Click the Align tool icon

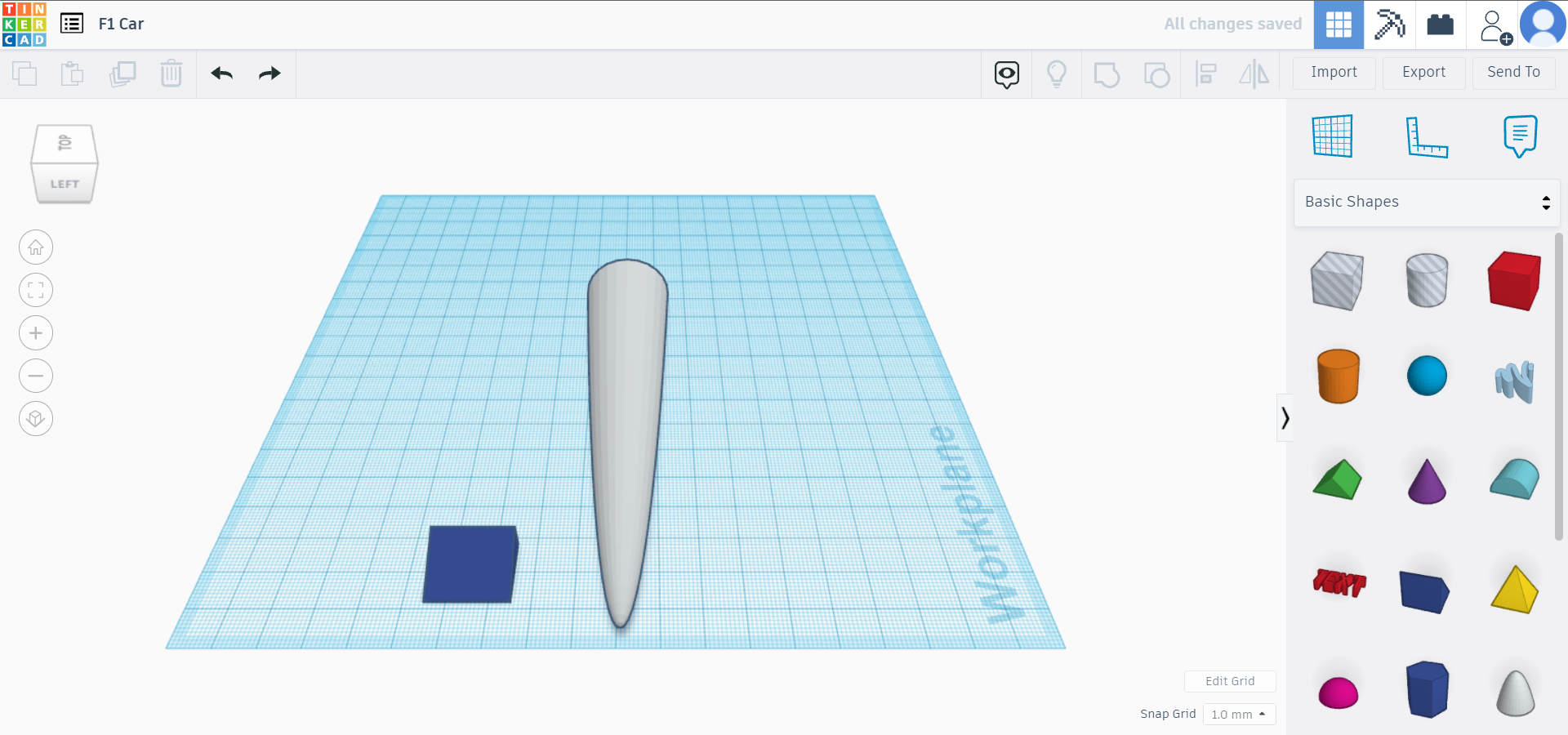coord(1206,74)
